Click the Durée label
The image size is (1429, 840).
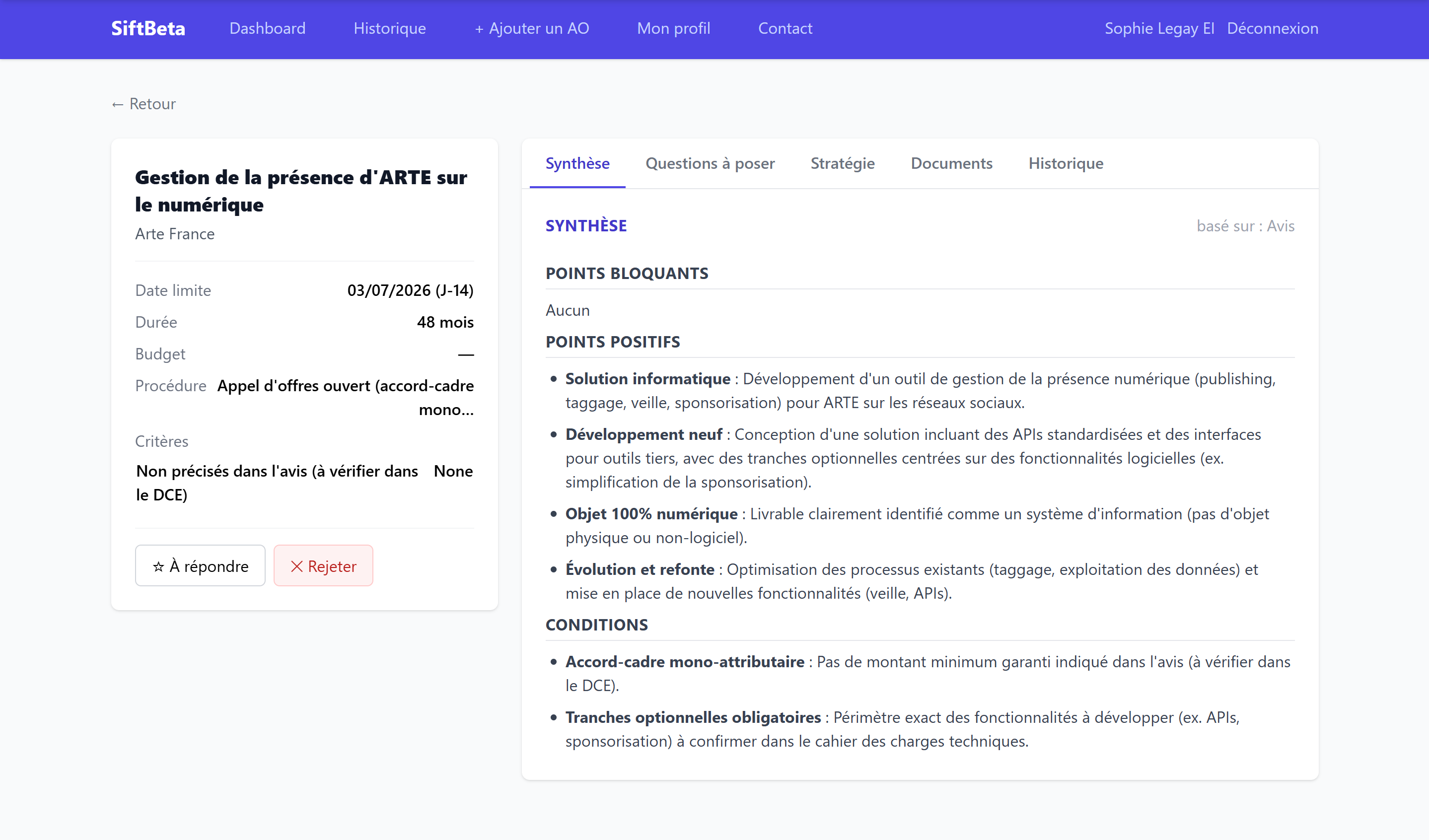point(156,322)
